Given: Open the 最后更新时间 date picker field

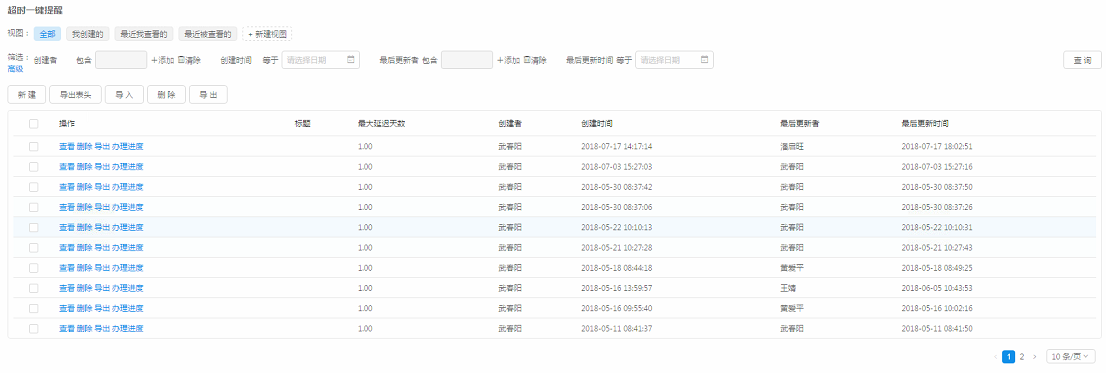Looking at the screenshot, I should (674, 60).
